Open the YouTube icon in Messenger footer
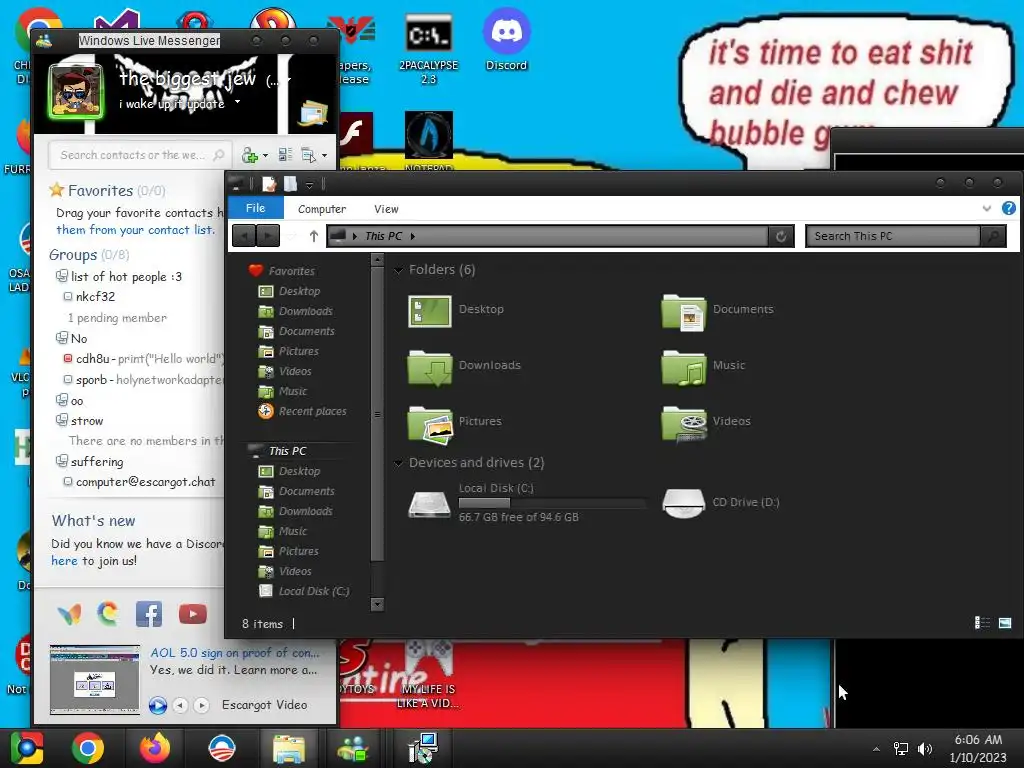Viewport: 1024px width, 768px height. pos(193,614)
